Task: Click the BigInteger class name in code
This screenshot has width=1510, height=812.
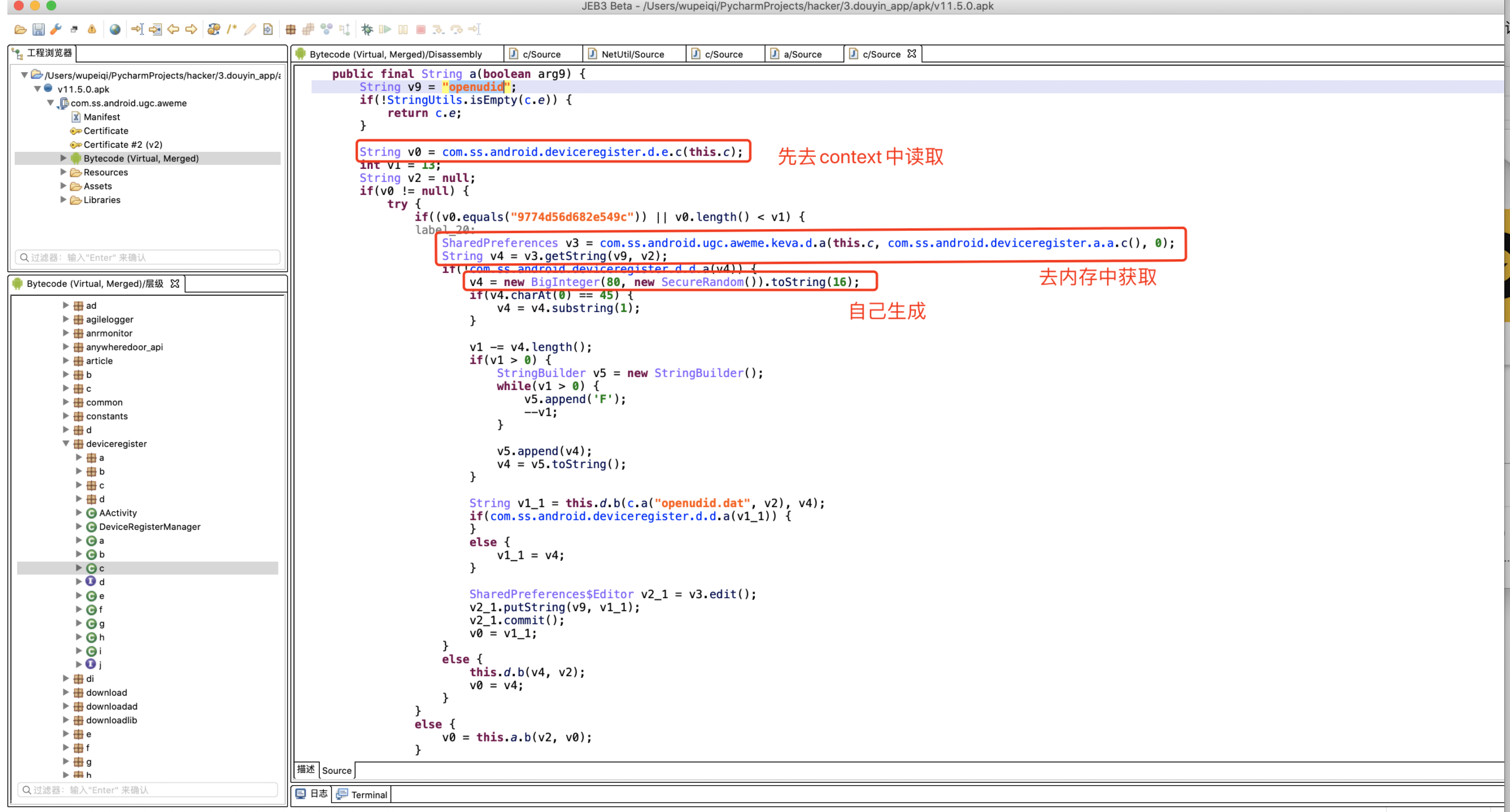Action: point(565,282)
